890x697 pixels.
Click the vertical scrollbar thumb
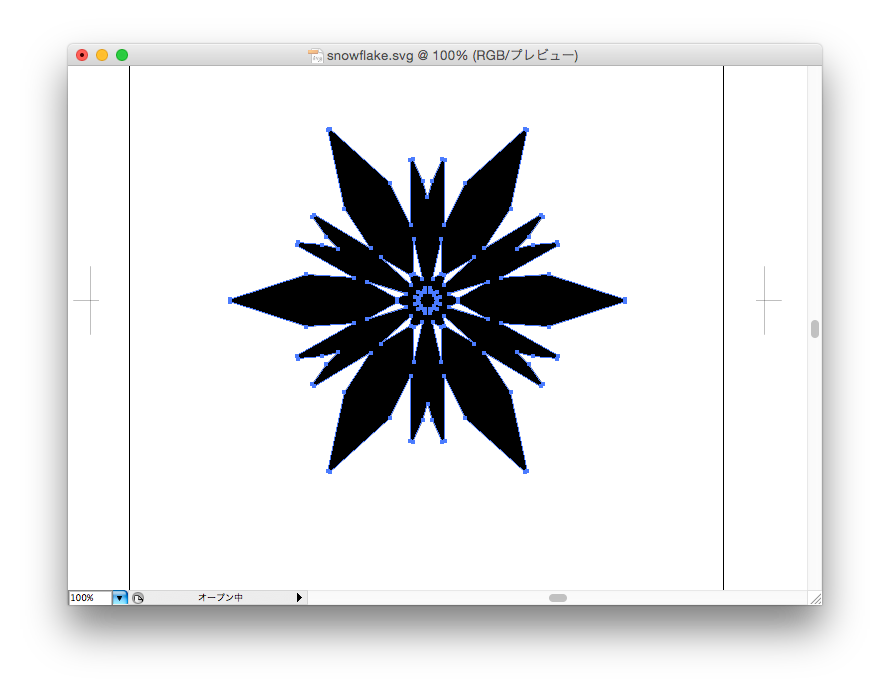pyautogui.click(x=815, y=329)
